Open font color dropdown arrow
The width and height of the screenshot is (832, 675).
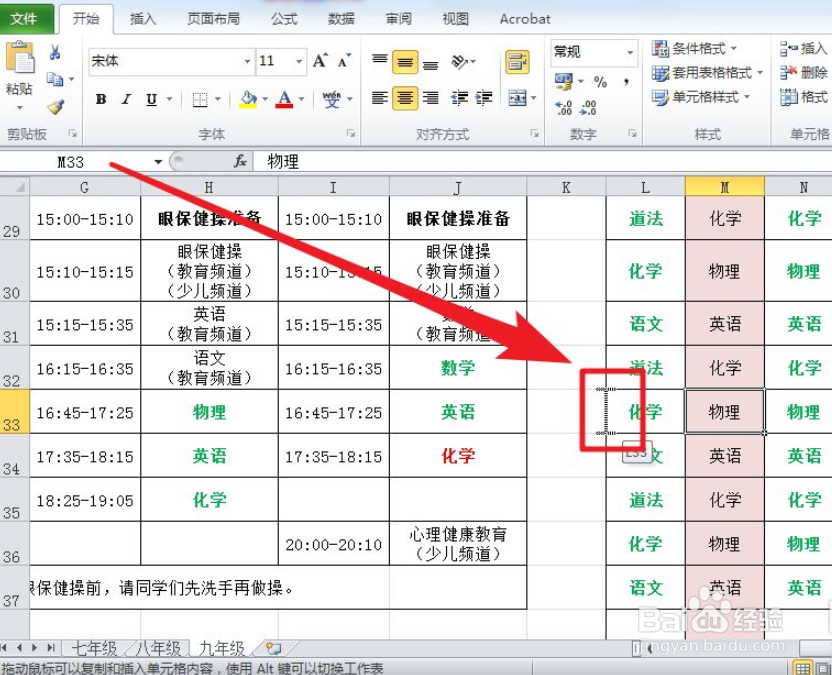(301, 99)
